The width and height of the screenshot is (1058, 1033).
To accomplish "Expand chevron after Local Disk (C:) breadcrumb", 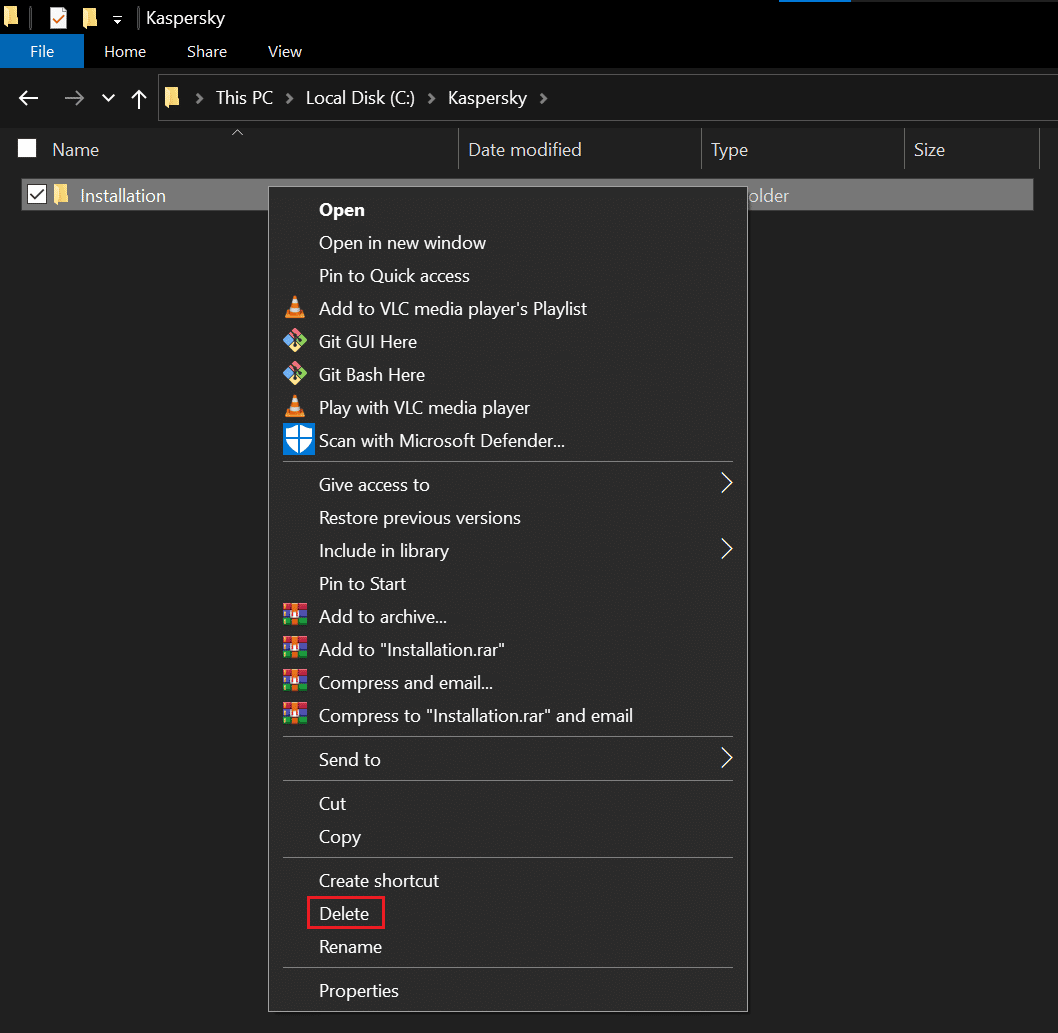I will (x=431, y=99).
